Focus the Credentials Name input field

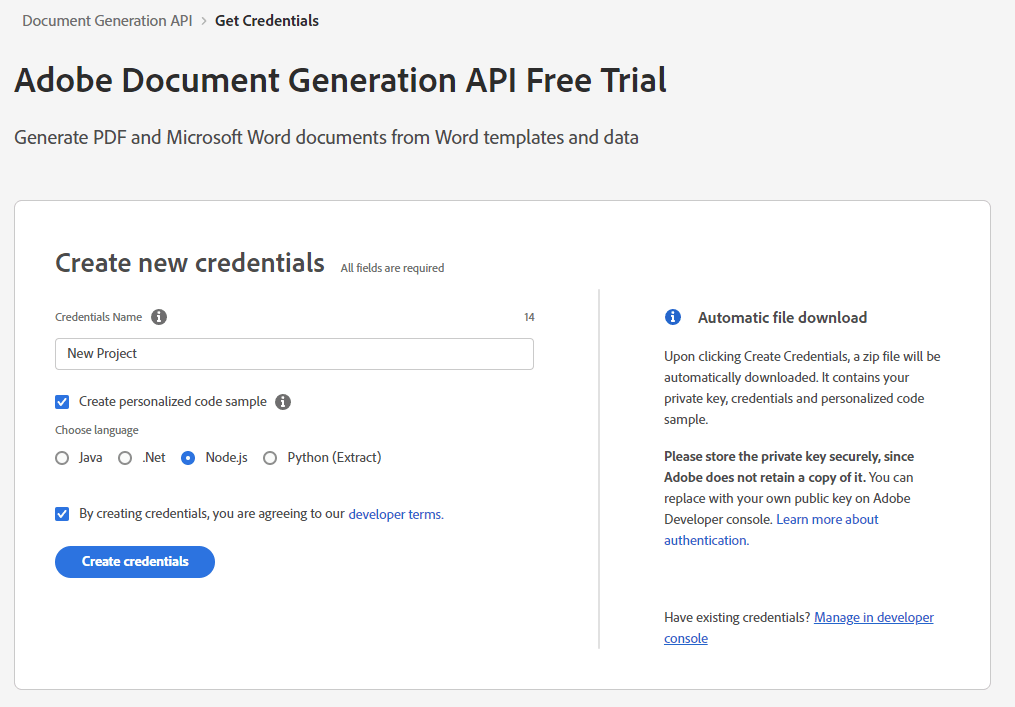pyautogui.click(x=295, y=354)
